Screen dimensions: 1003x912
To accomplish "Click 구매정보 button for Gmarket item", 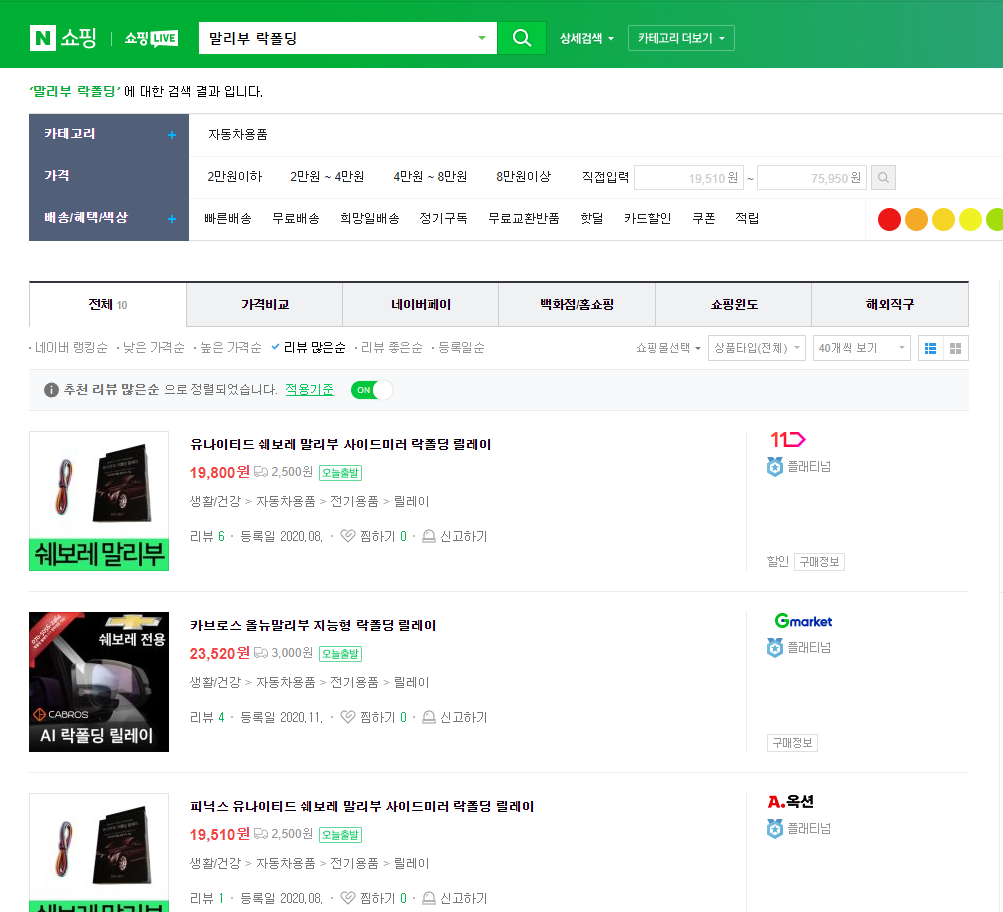I will [x=792, y=743].
